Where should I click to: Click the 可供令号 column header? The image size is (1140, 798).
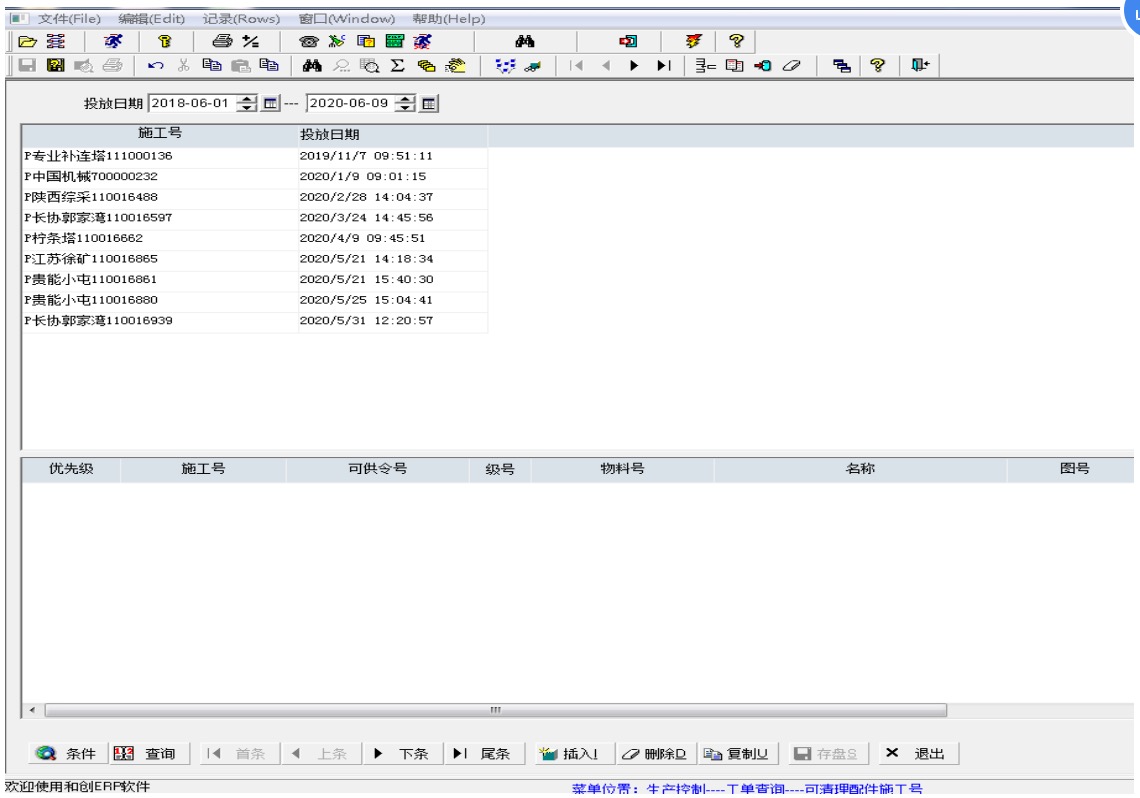pyautogui.click(x=377, y=469)
